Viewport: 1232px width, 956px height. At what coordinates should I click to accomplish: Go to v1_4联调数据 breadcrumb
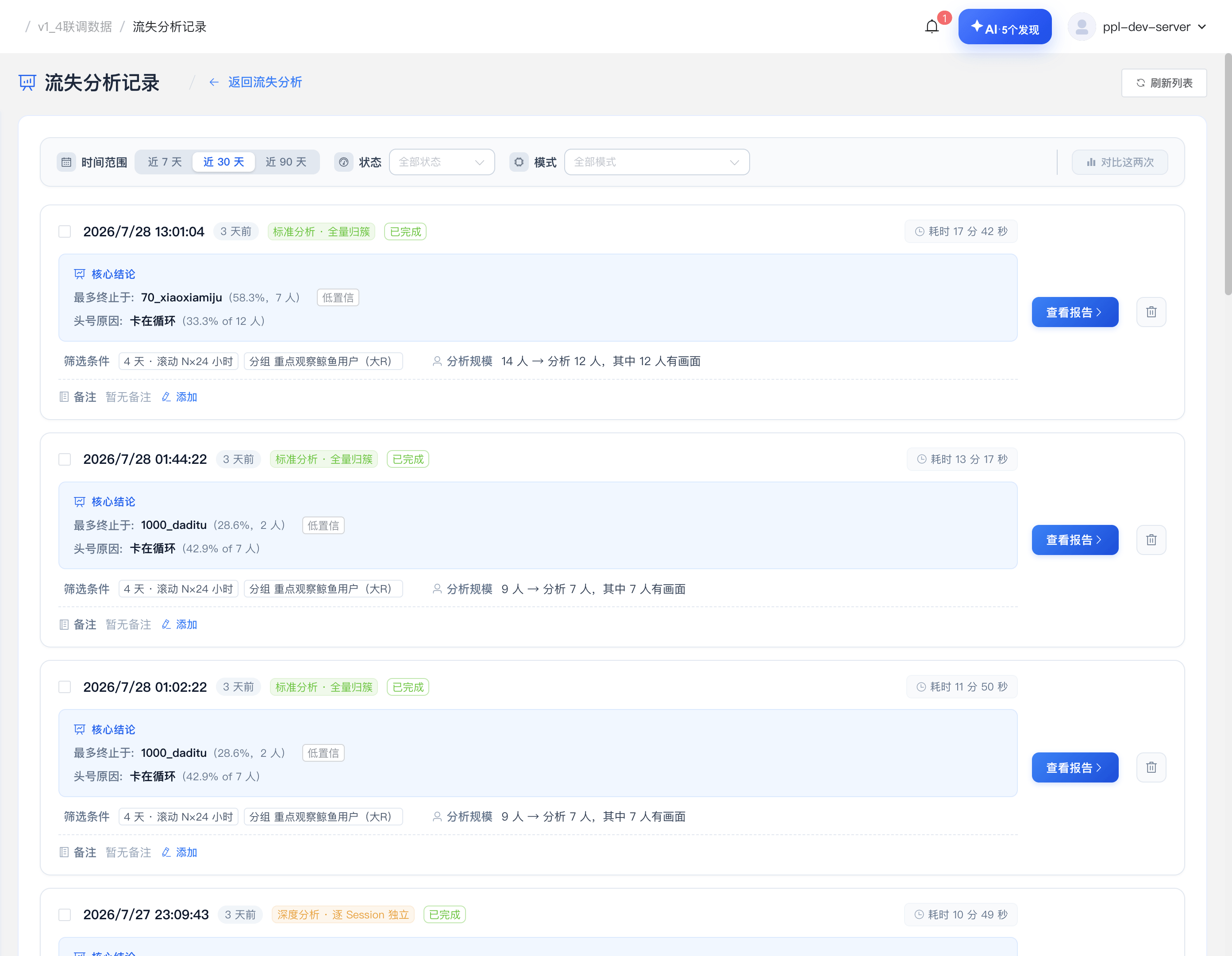click(75, 27)
